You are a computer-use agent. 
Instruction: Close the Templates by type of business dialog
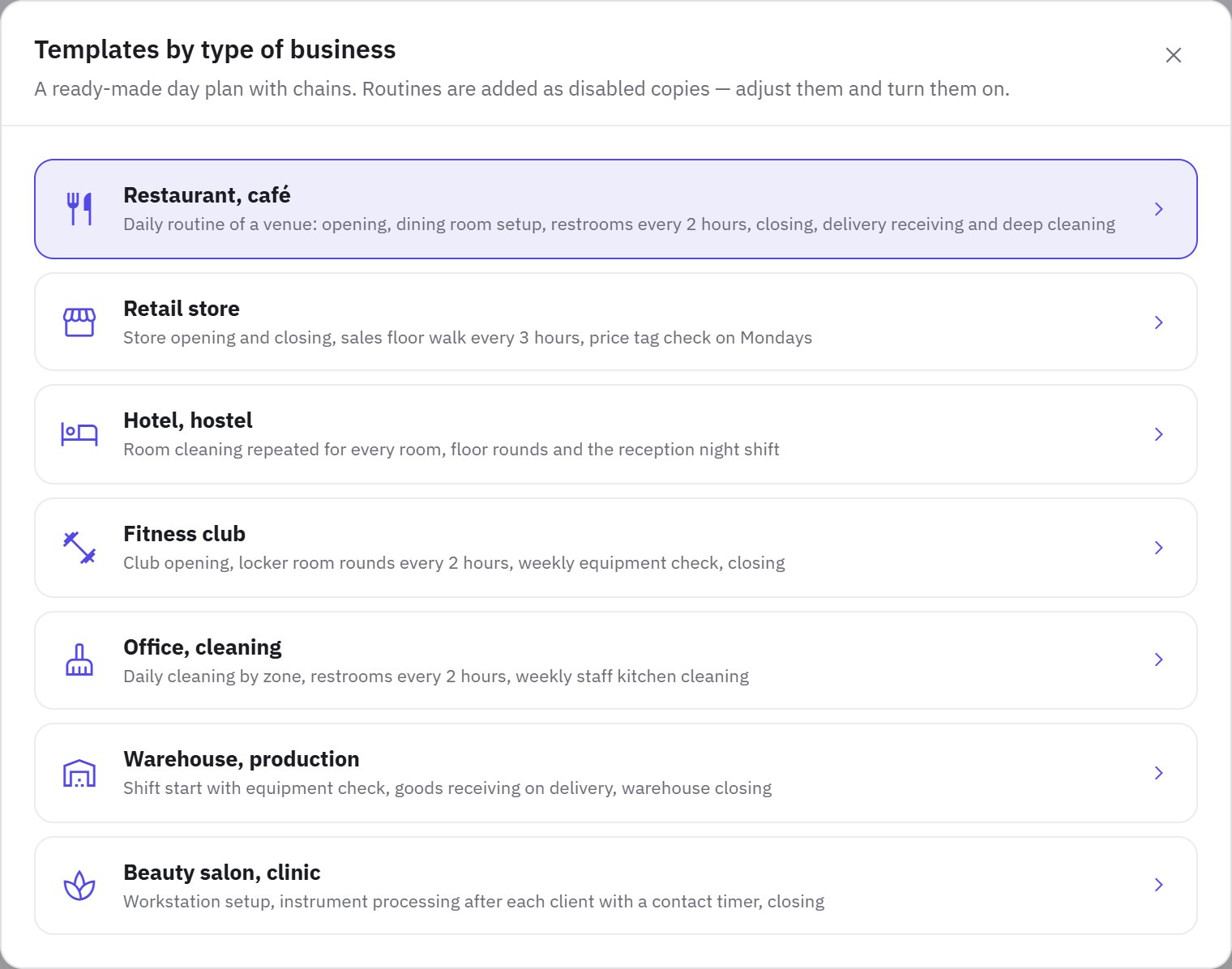tap(1174, 55)
